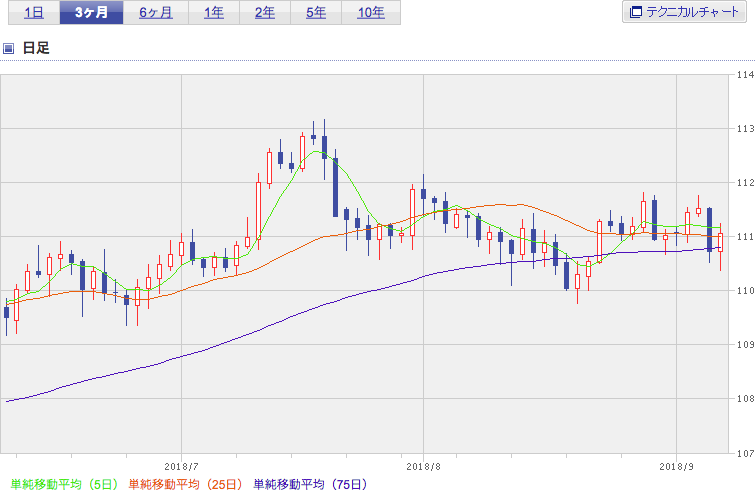Select the 5年 chart tab
This screenshot has width=755, height=493.
tap(316, 12)
